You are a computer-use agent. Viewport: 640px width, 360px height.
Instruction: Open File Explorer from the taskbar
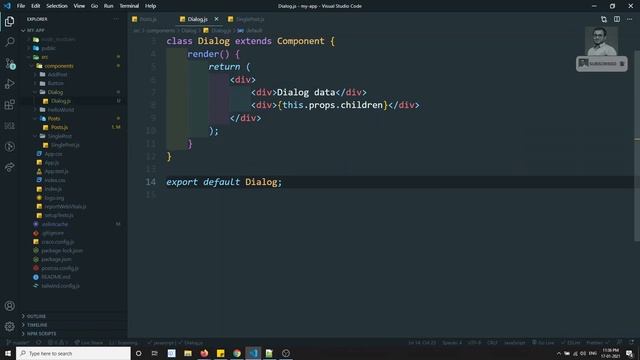tap(188, 353)
